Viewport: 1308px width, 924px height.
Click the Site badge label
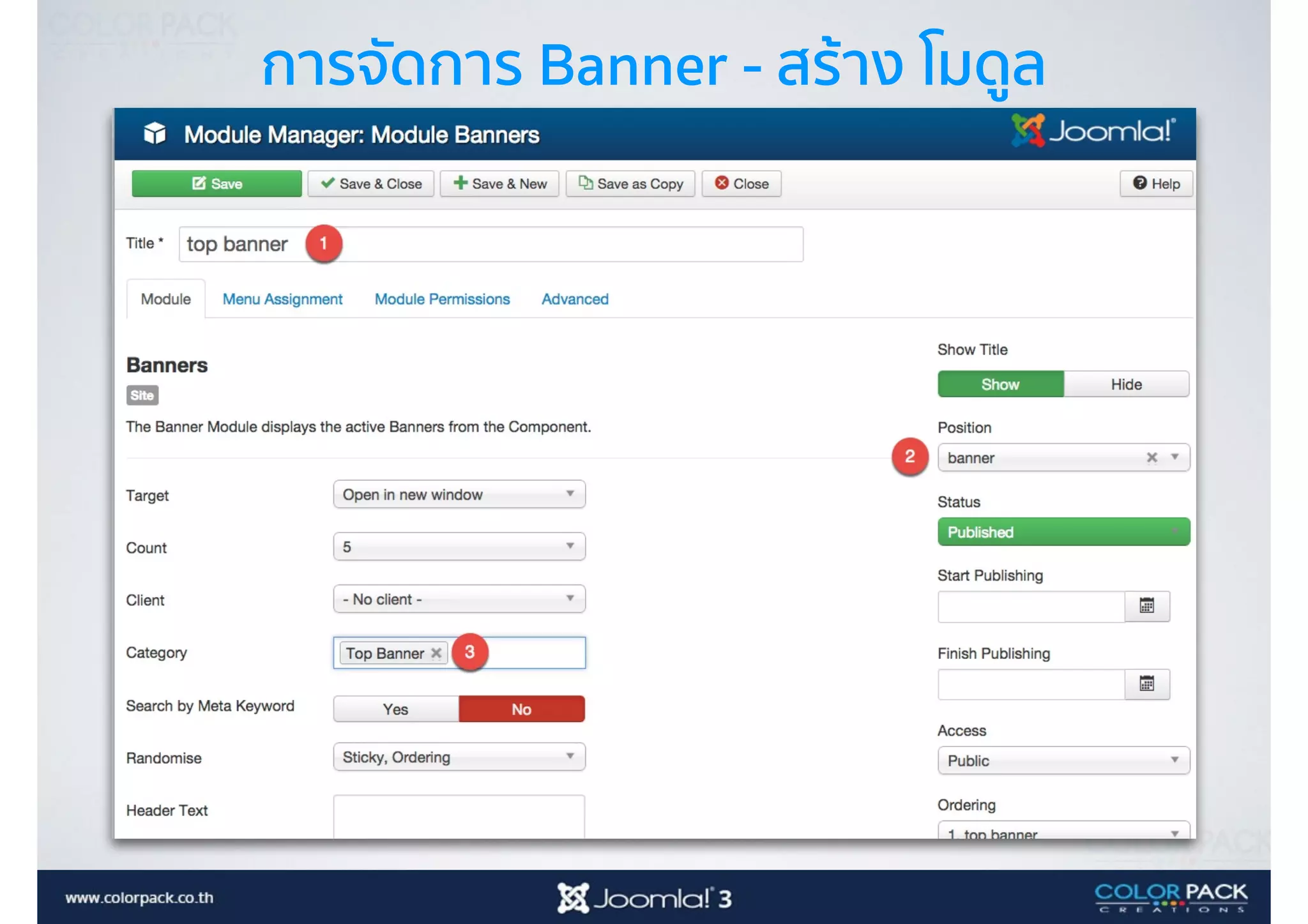coord(142,395)
